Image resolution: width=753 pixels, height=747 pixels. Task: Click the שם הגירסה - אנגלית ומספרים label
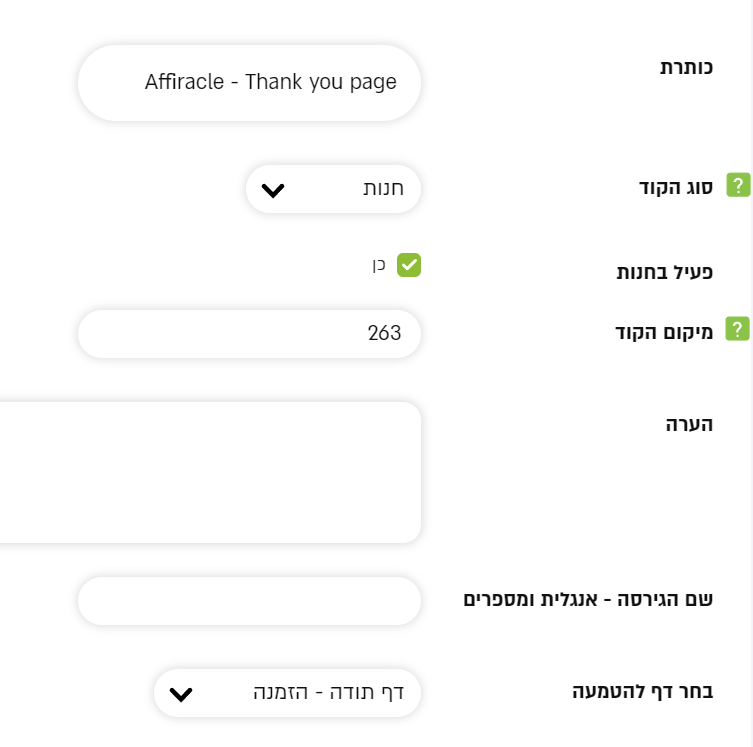593,600
